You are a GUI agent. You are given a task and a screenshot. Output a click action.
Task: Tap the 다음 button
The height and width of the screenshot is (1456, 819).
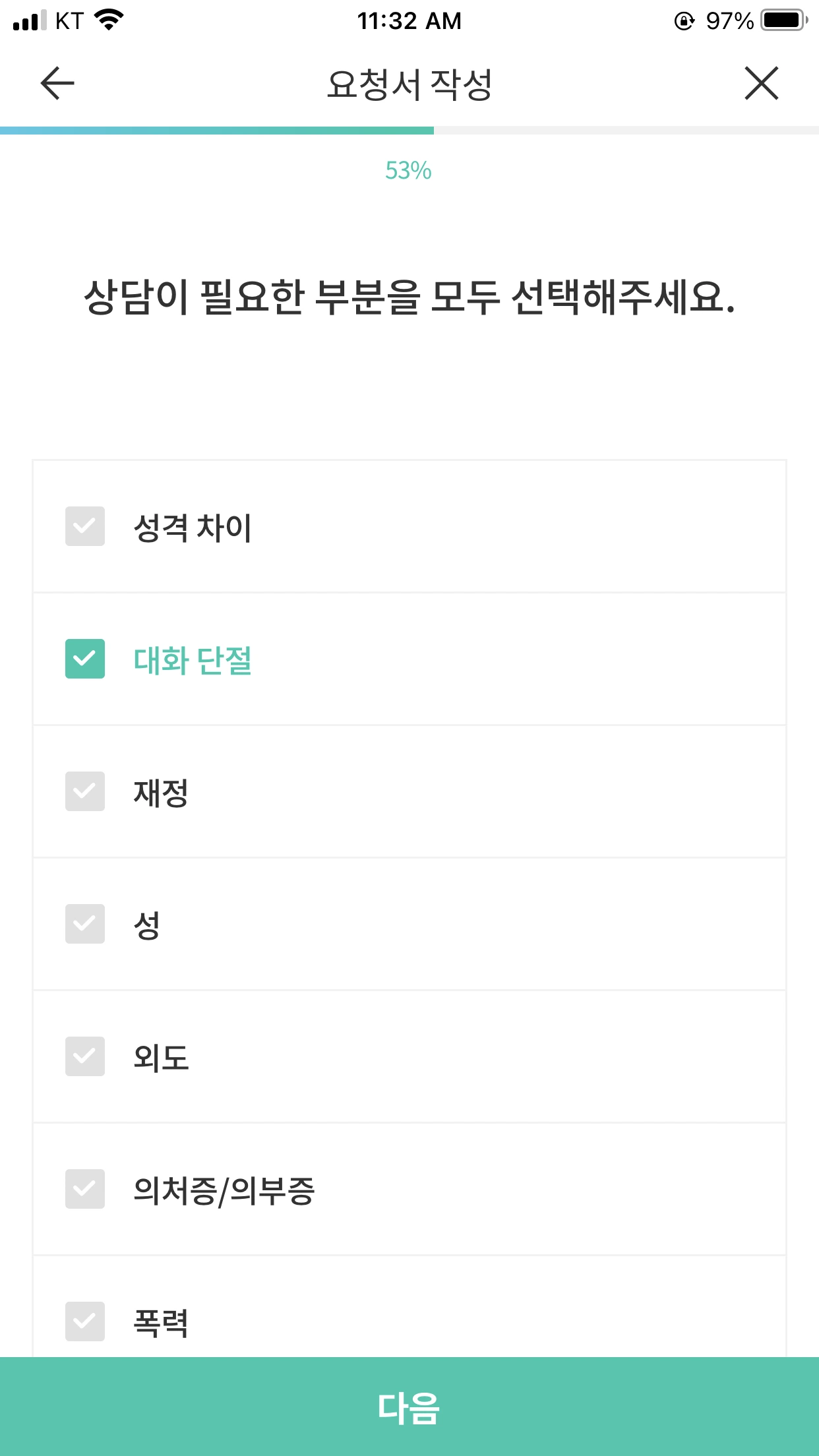409,1407
